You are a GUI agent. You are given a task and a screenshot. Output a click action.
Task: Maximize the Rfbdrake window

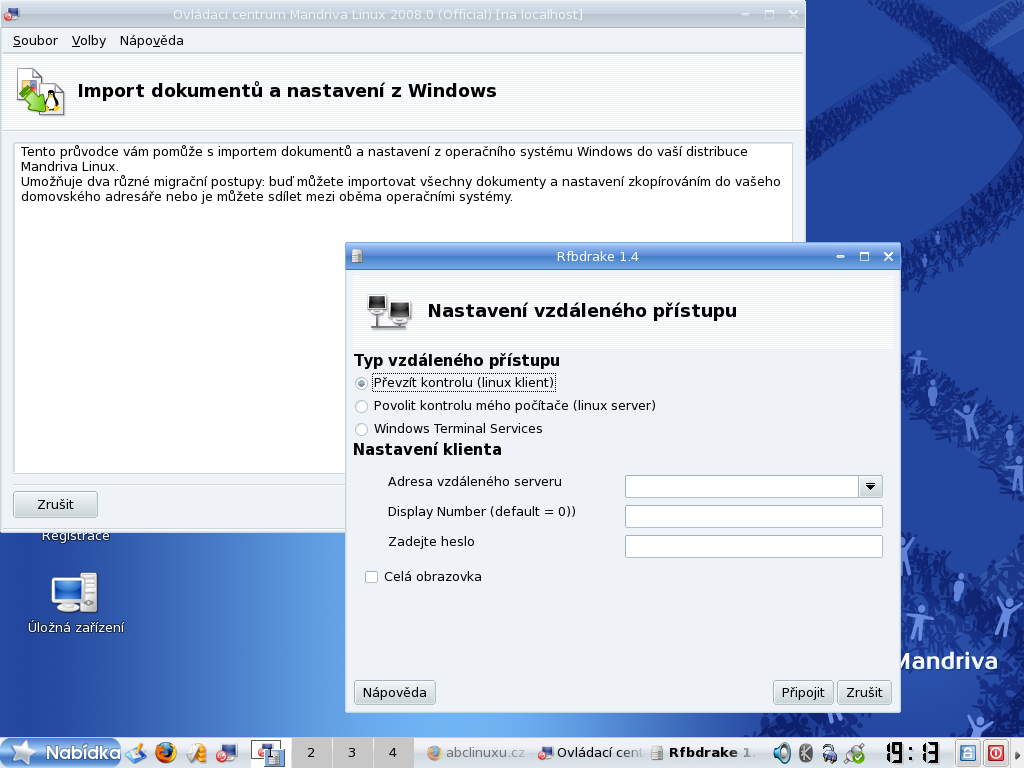click(864, 257)
